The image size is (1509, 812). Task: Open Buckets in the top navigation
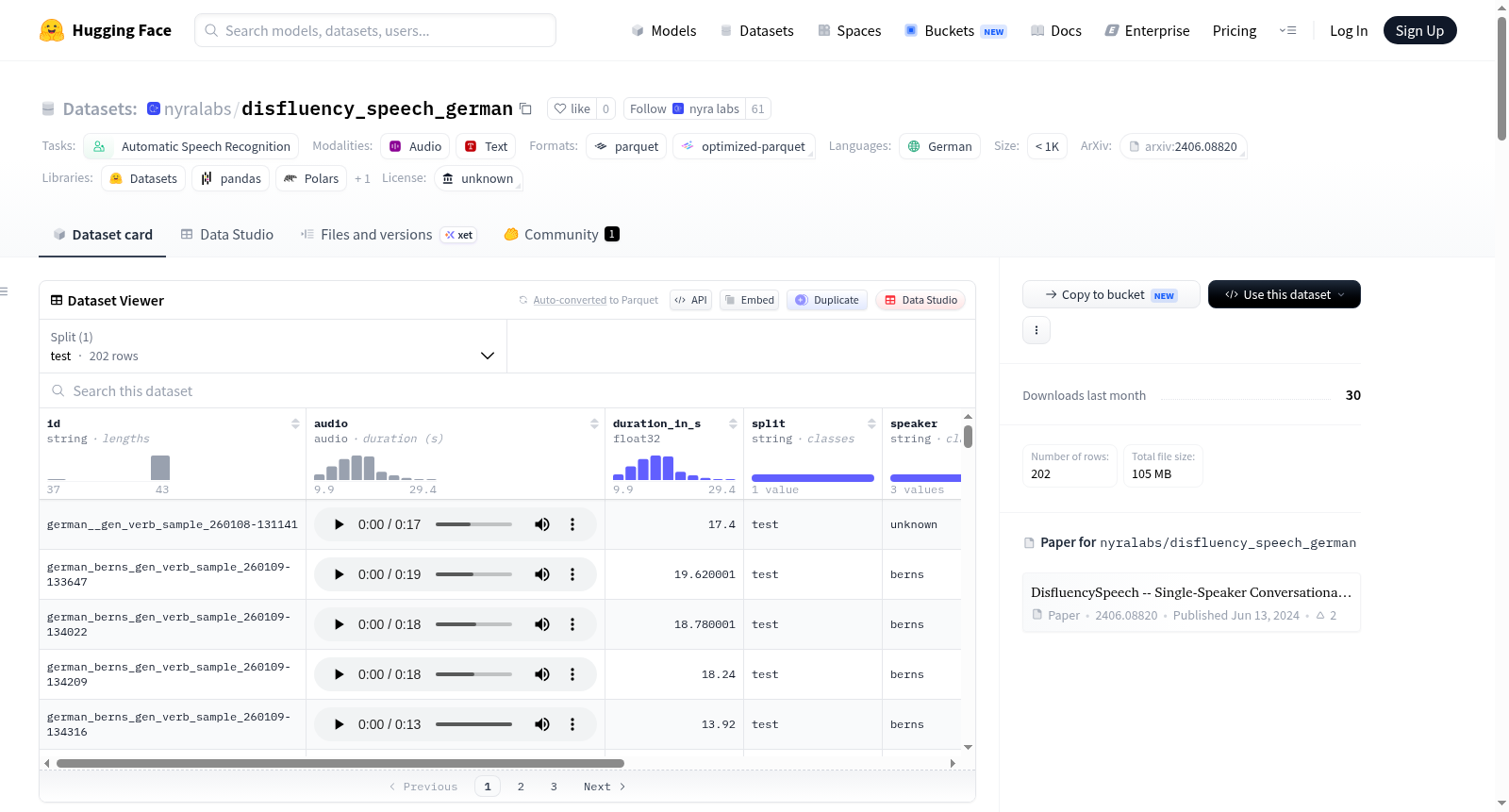click(x=955, y=30)
